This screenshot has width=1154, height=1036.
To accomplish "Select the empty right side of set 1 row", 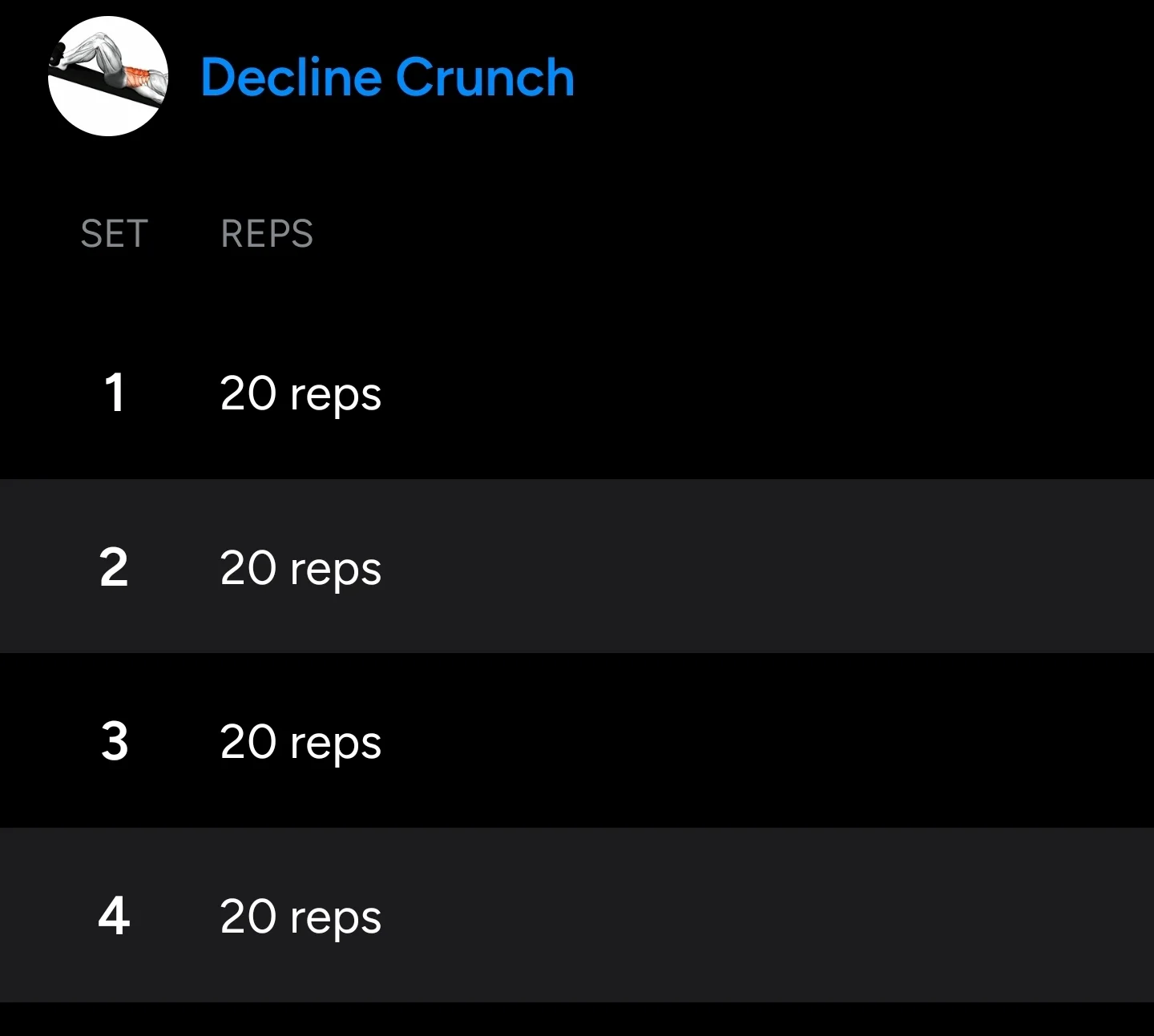I will [769, 393].
